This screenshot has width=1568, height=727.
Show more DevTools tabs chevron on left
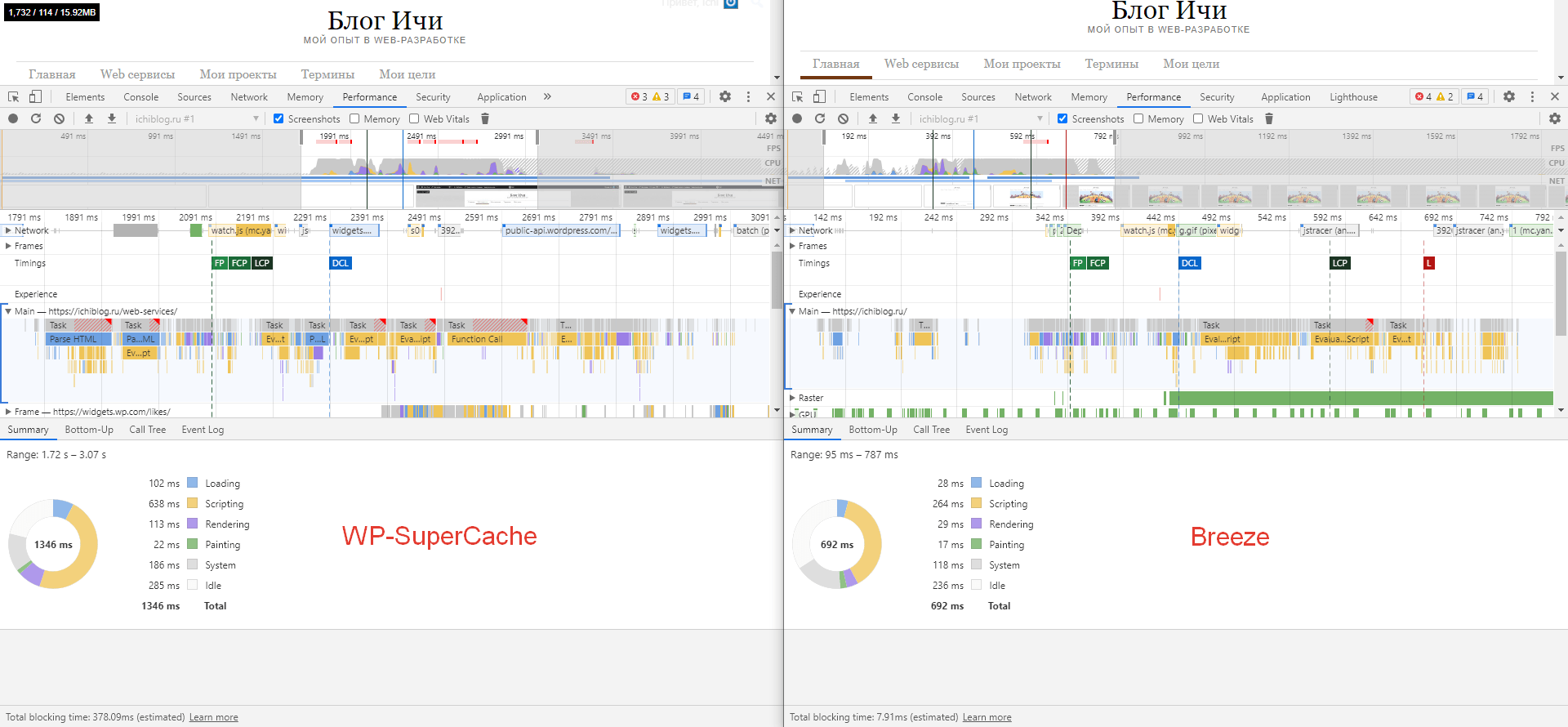point(547,96)
